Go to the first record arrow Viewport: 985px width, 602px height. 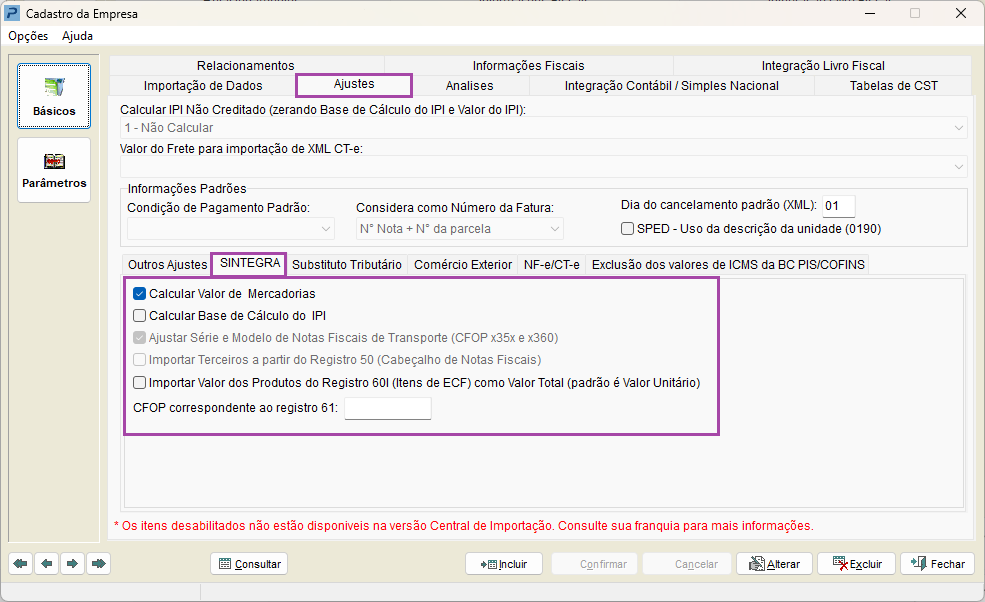pos(21,564)
